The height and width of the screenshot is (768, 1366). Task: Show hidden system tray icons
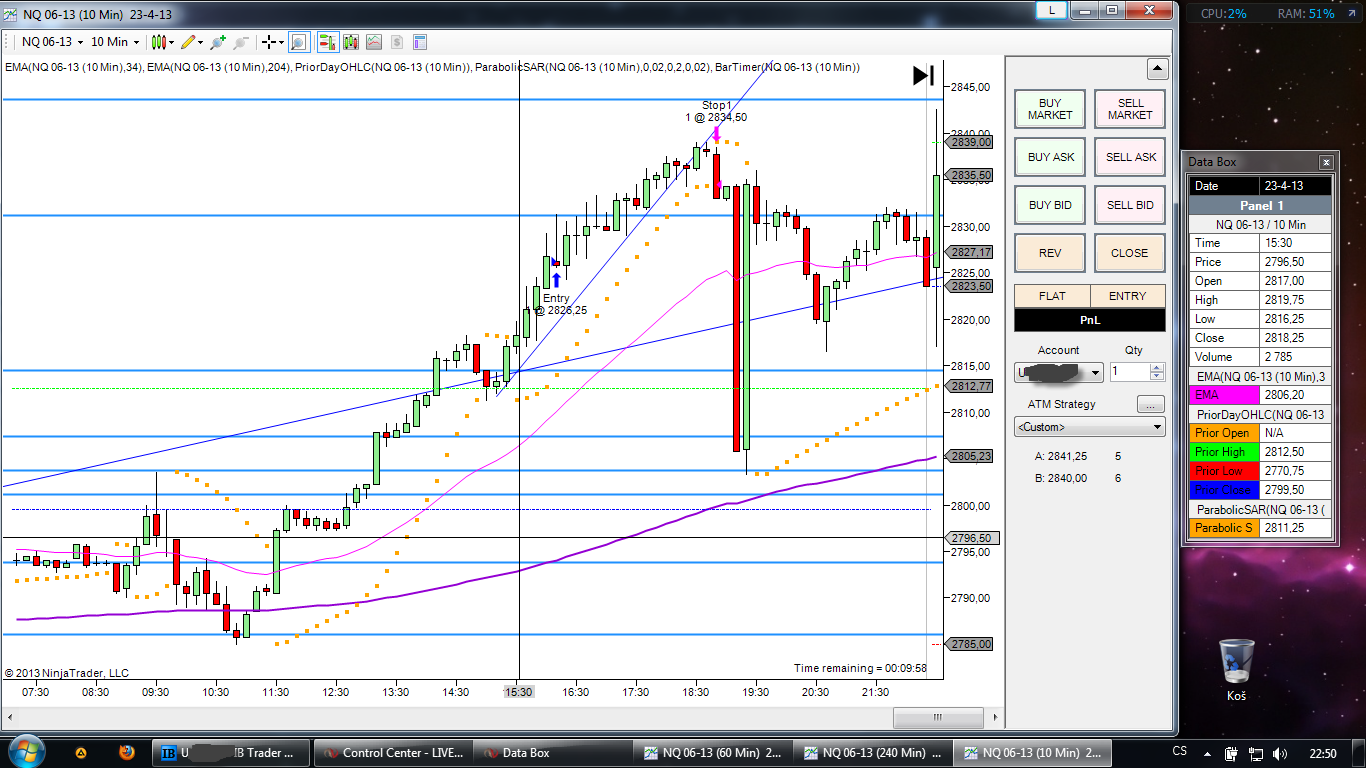[x=1209, y=752]
